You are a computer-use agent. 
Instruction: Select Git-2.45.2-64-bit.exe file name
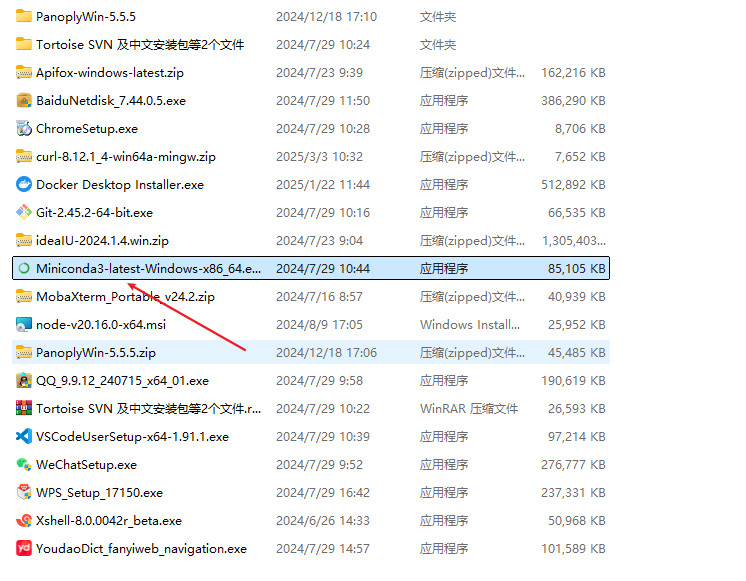point(95,213)
